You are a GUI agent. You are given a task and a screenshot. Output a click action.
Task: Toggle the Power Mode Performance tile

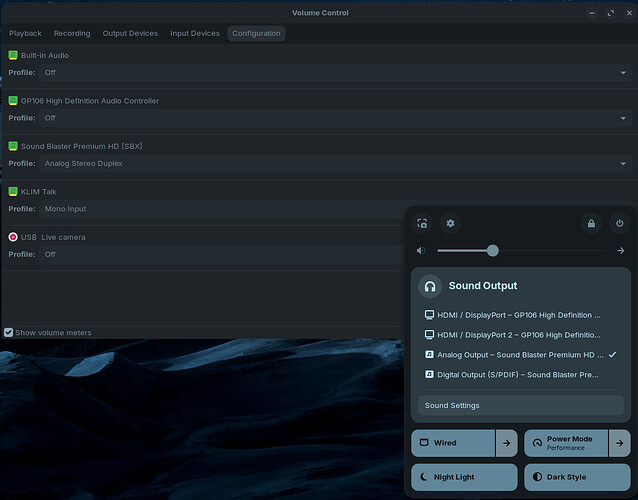click(x=566, y=443)
